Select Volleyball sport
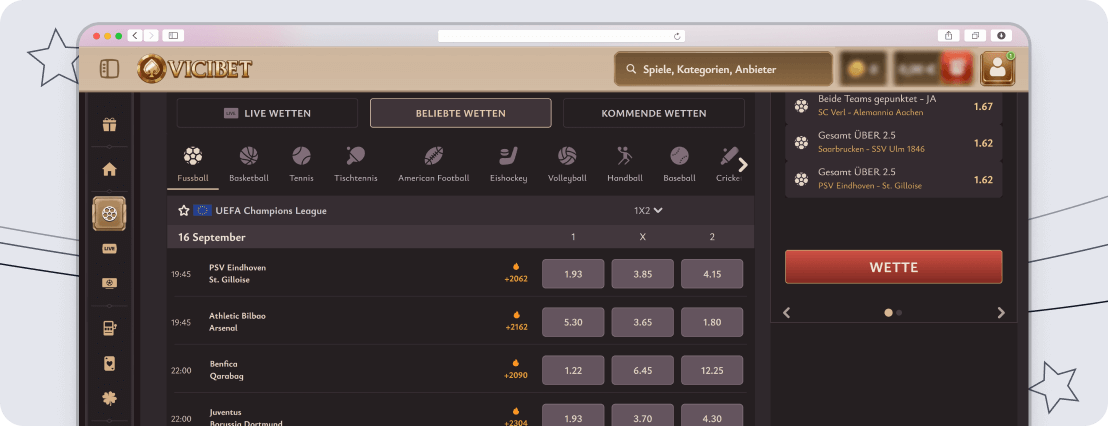Screen dimensions: 1108x426 coord(567,165)
